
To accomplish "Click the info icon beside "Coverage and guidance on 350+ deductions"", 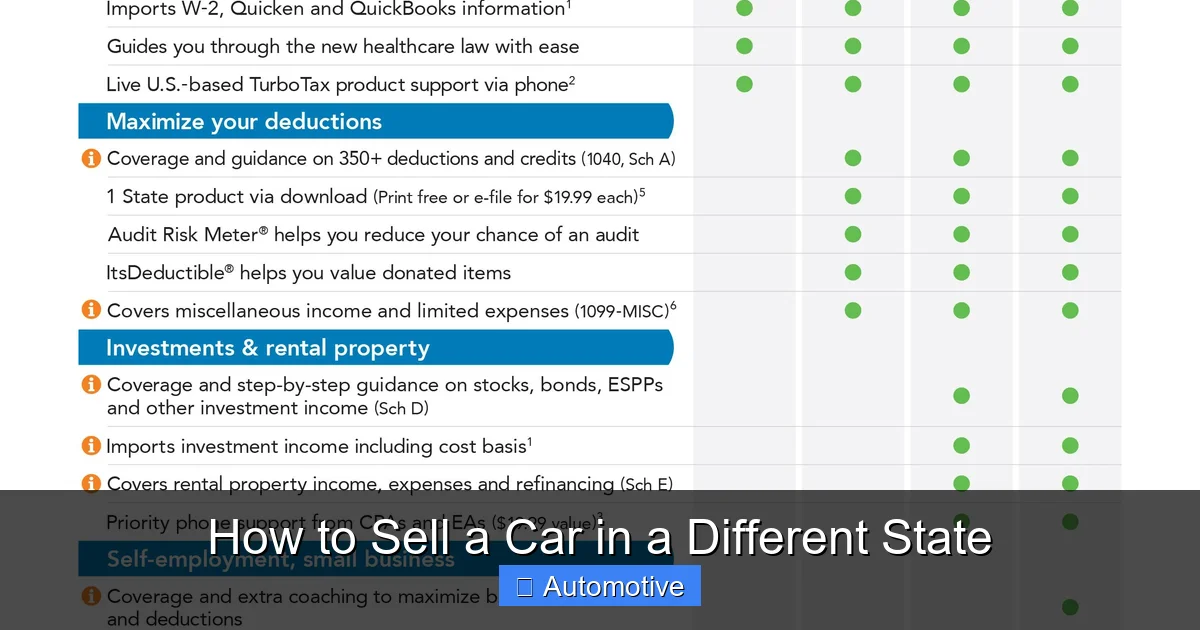I will point(91,157).
